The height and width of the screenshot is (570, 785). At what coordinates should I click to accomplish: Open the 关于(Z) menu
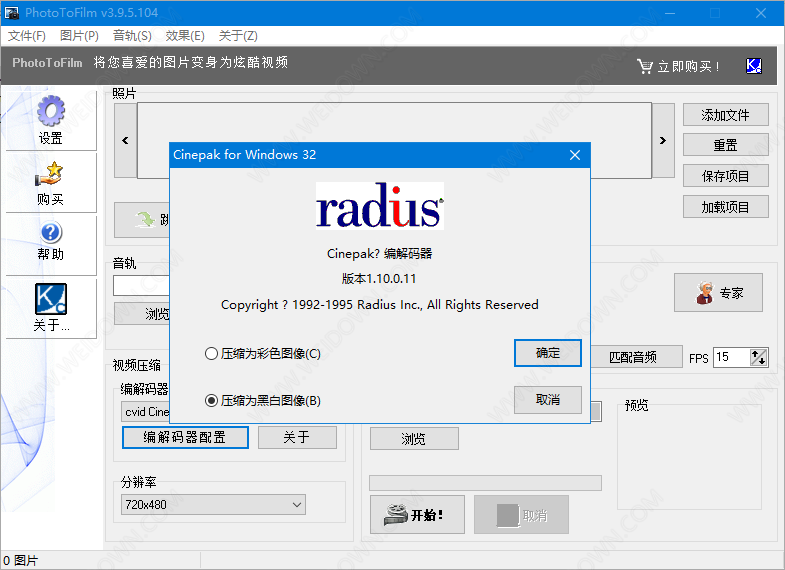238,36
